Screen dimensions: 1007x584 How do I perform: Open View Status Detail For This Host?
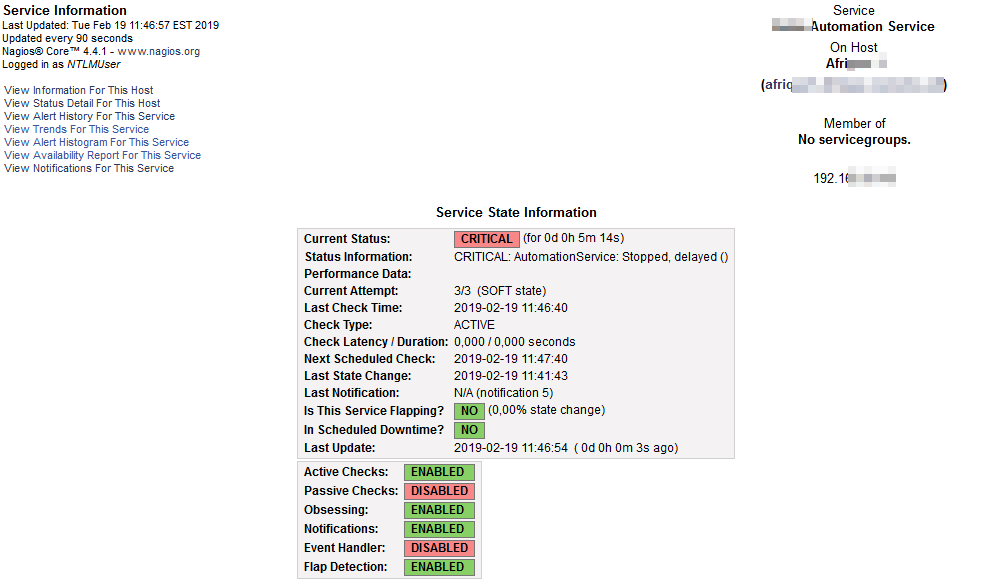pos(82,103)
